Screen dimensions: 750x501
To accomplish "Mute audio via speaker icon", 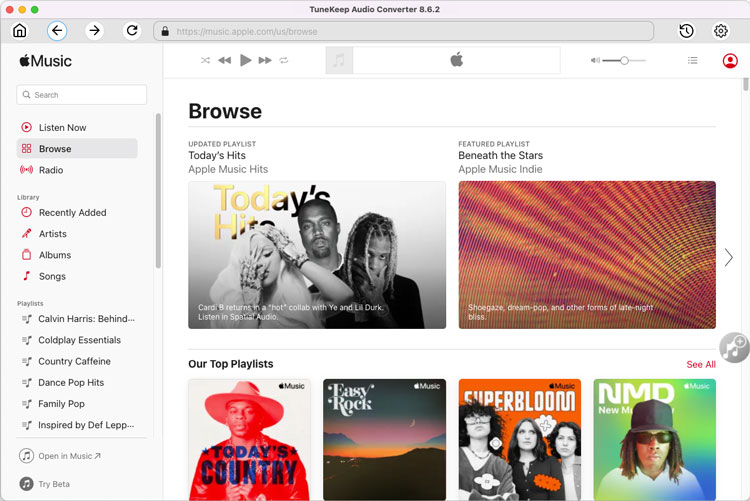I will click(595, 60).
